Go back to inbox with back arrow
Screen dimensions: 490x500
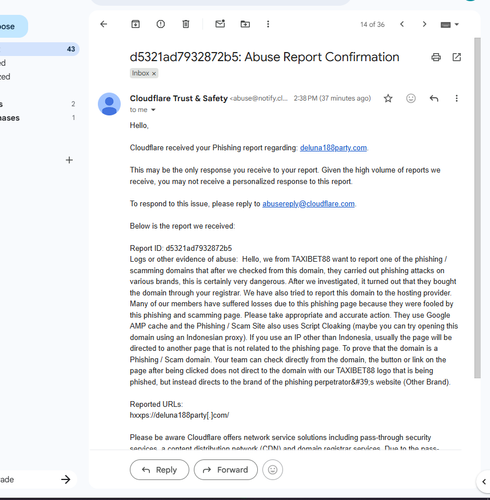tap(104, 24)
